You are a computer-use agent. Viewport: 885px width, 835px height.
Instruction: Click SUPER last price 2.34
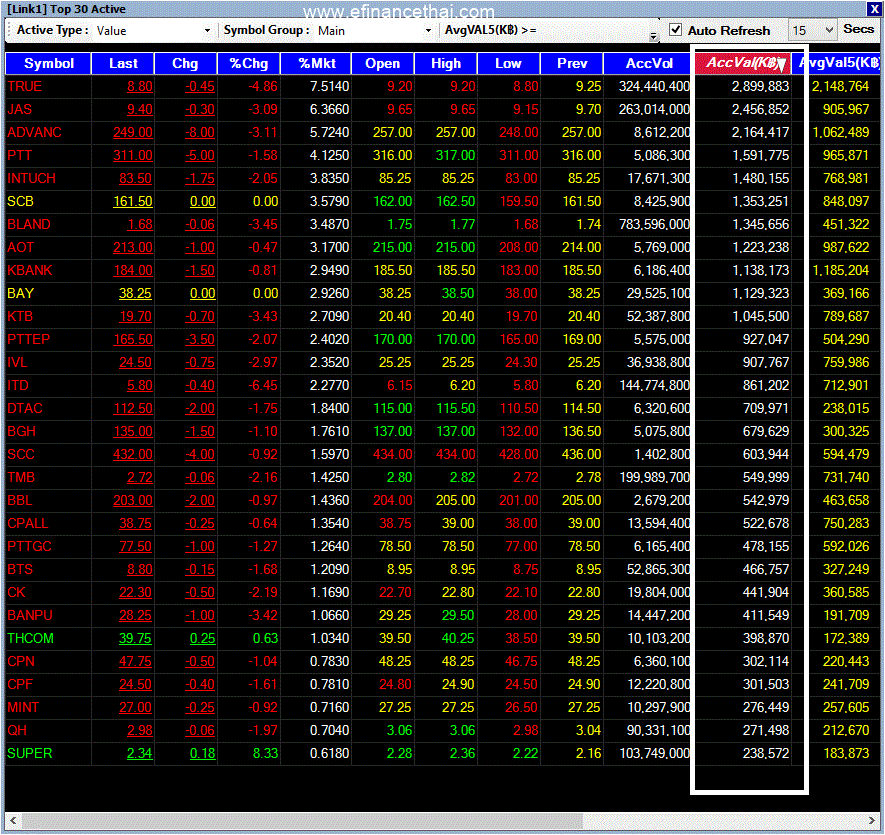pyautogui.click(x=140, y=754)
